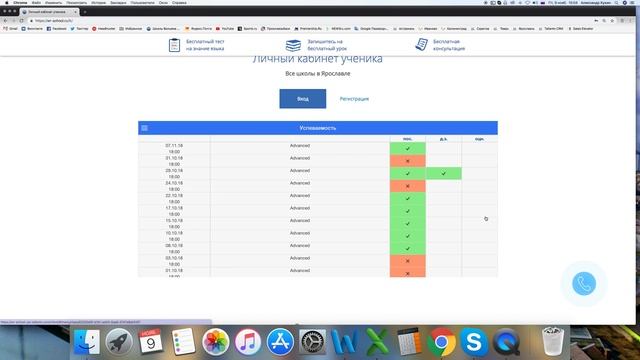Select the Личный кабинет ученика browser tab
This screenshot has width=640, height=360.
tap(49, 12)
